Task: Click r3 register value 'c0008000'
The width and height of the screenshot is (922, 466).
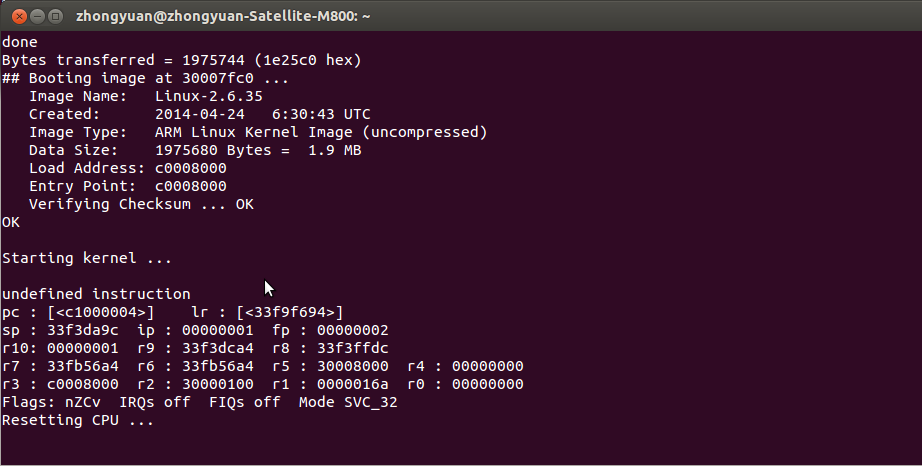Action: (x=83, y=384)
